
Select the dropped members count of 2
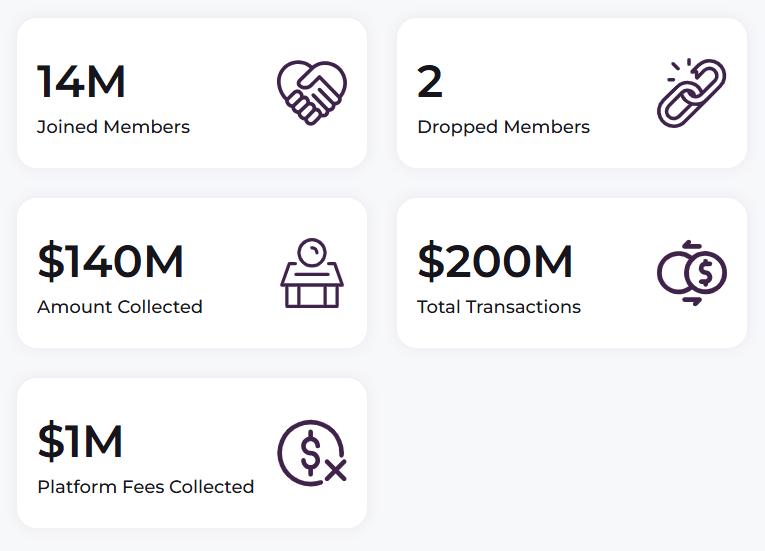pyautogui.click(x=430, y=82)
